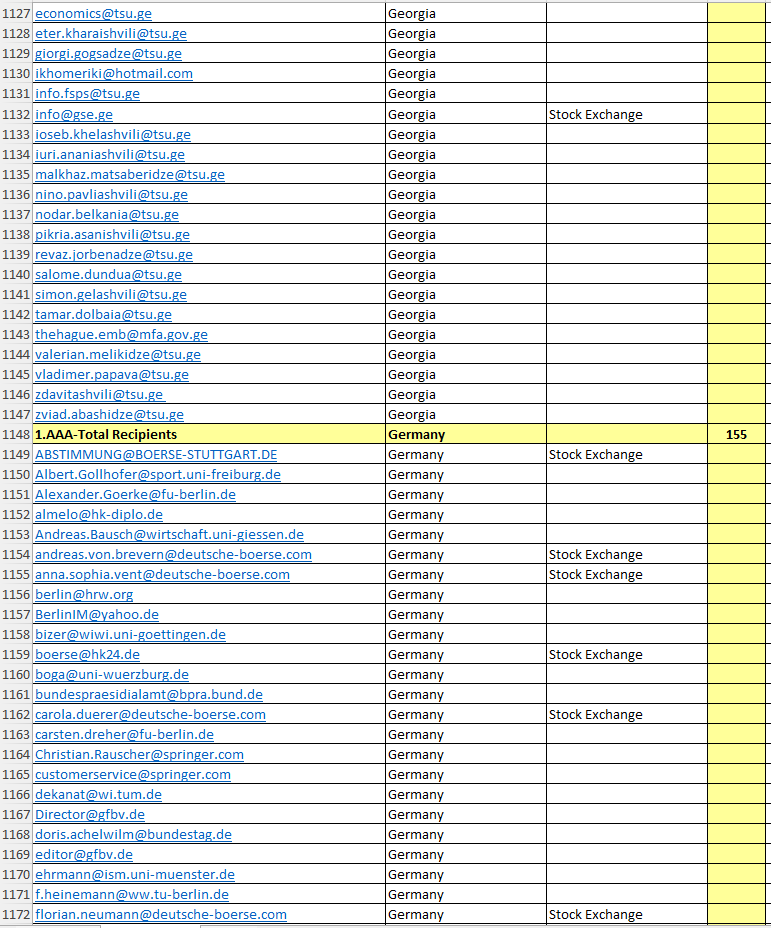Click the Alexander.Goerke@fu-berlin.de link
This screenshot has height=928, width=771.
[136, 495]
